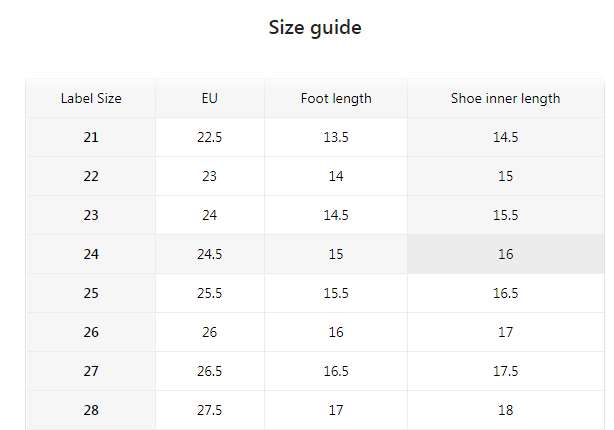The image size is (614, 430).
Task: Click EU size 24.5 cell
Action: tap(209, 254)
